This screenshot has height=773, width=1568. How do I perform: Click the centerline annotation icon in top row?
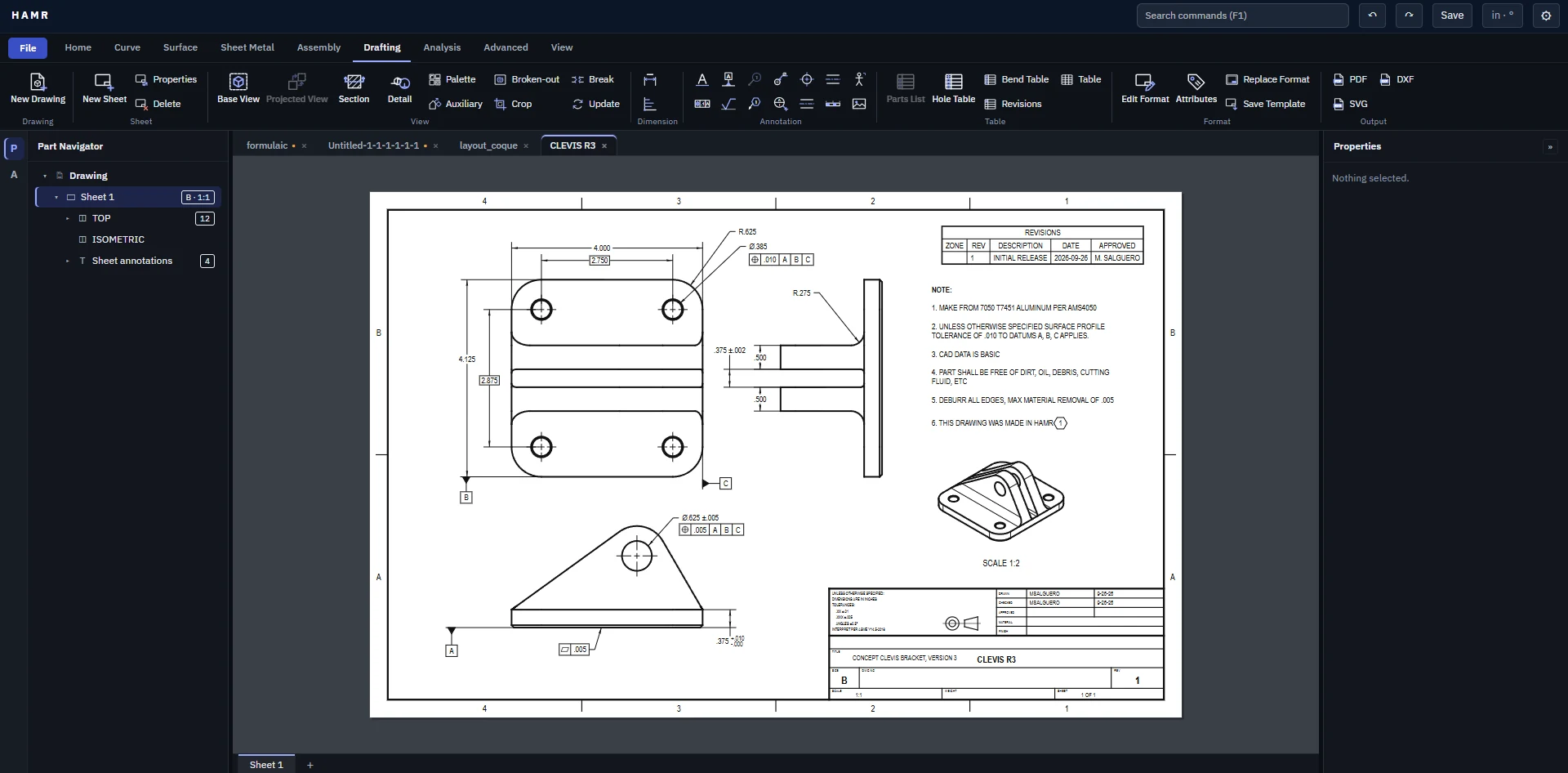(x=833, y=79)
